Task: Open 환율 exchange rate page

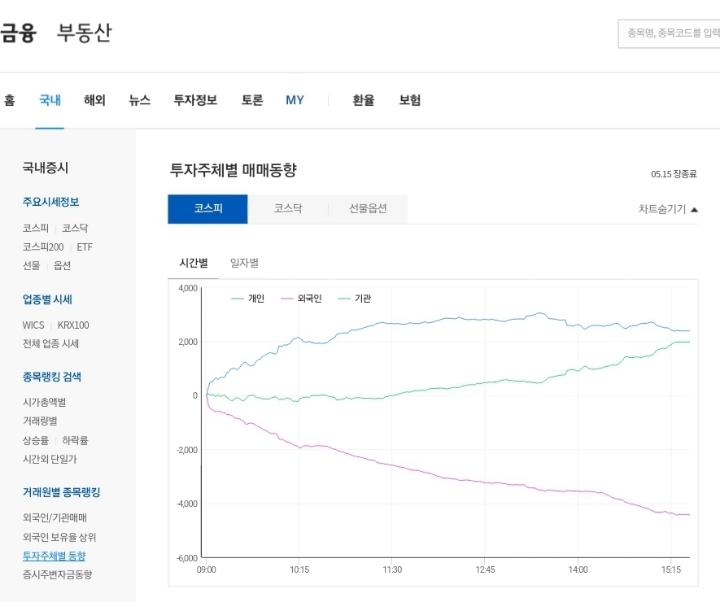Action: [x=363, y=100]
